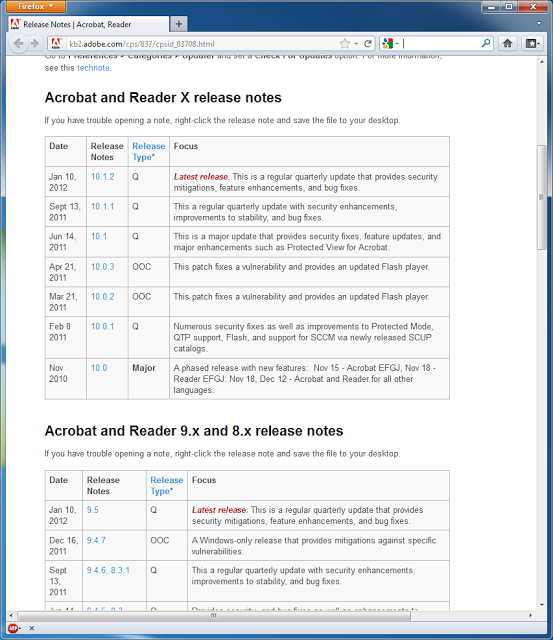Image resolution: width=553 pixels, height=640 pixels.
Task: Open the 10.0 release notes link
Action: [99, 368]
